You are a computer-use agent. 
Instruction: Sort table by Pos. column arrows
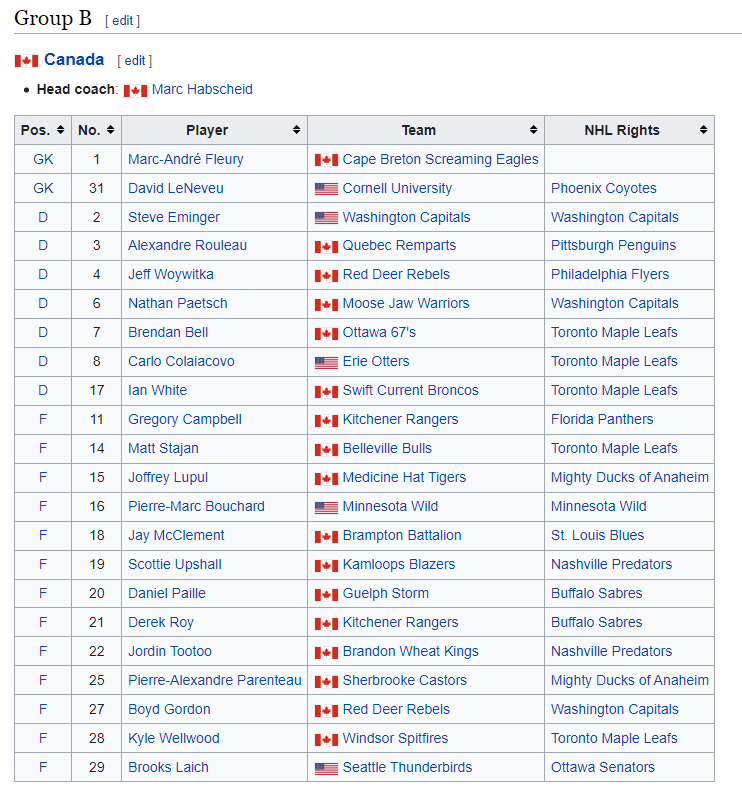coord(61,130)
